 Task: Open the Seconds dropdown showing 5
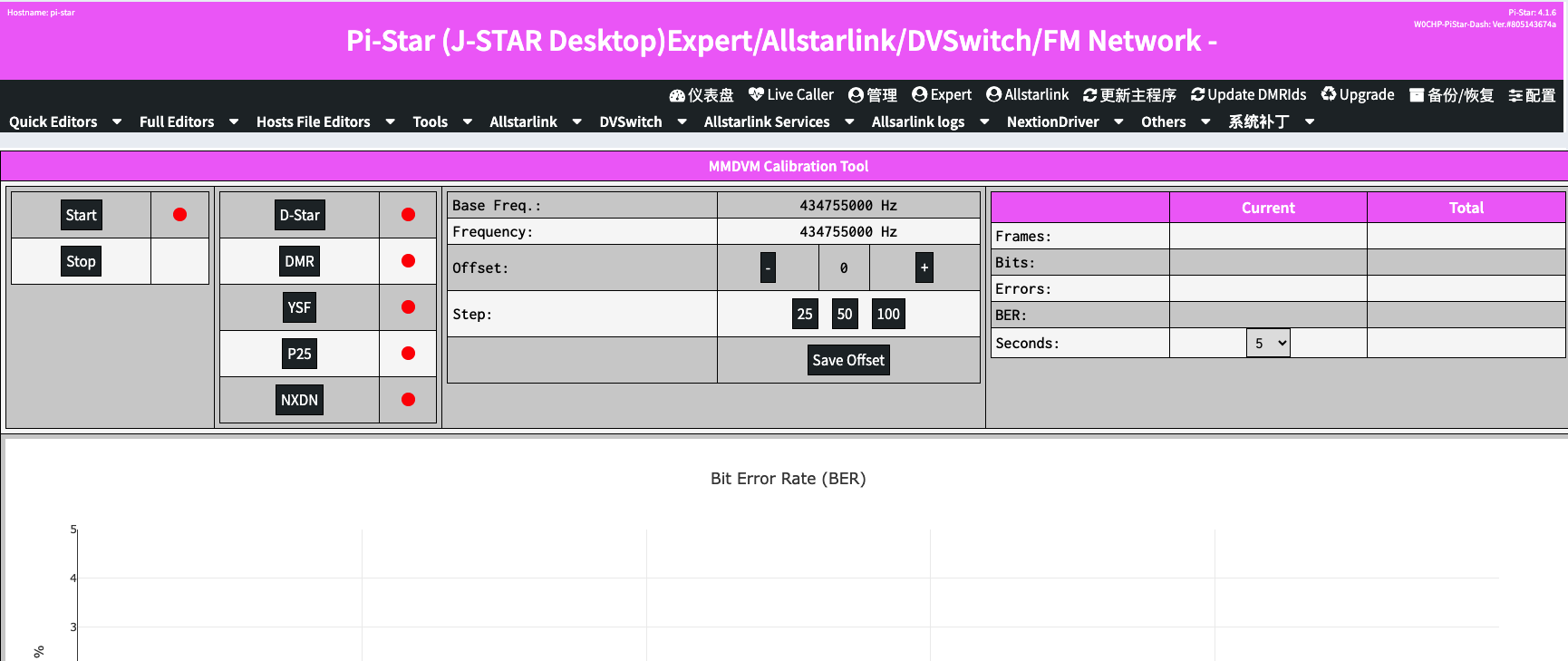pyautogui.click(x=1268, y=343)
